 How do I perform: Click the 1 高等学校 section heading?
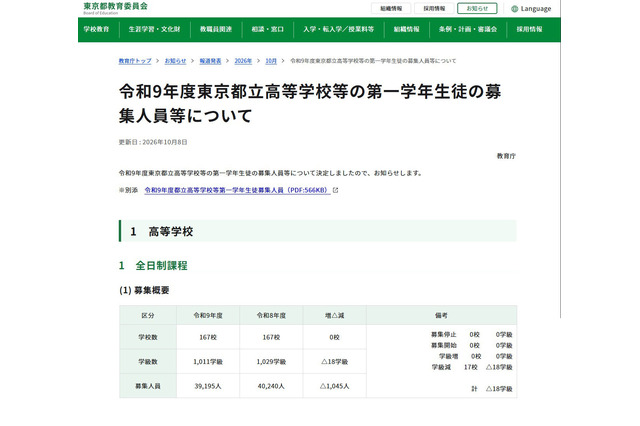(x=318, y=231)
